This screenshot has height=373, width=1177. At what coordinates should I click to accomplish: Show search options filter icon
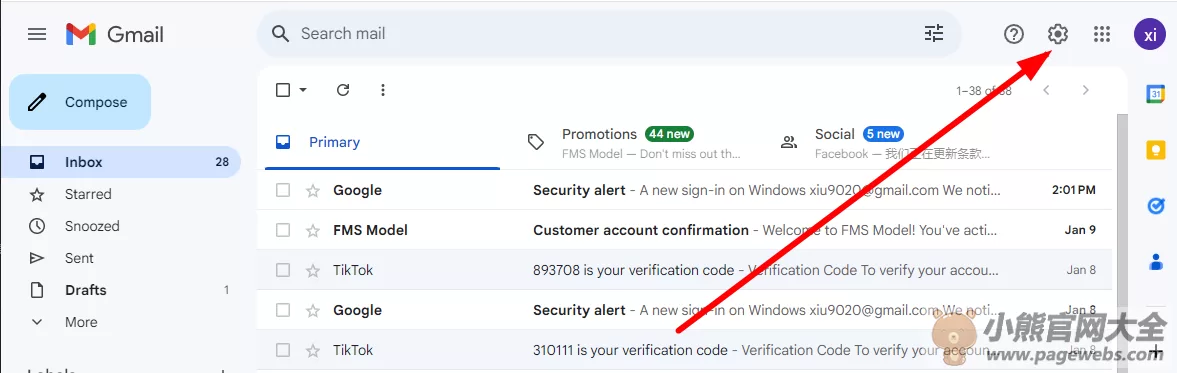pyautogui.click(x=934, y=34)
